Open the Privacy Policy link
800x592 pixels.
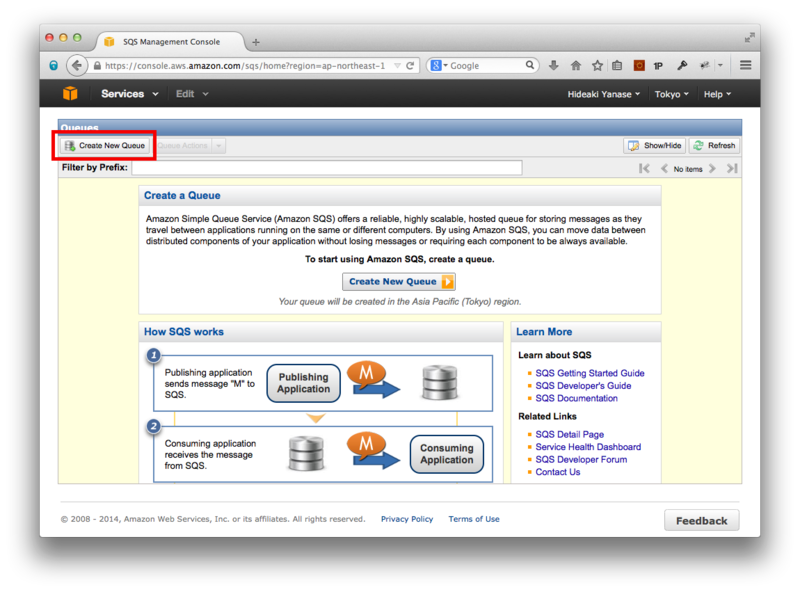pos(407,519)
